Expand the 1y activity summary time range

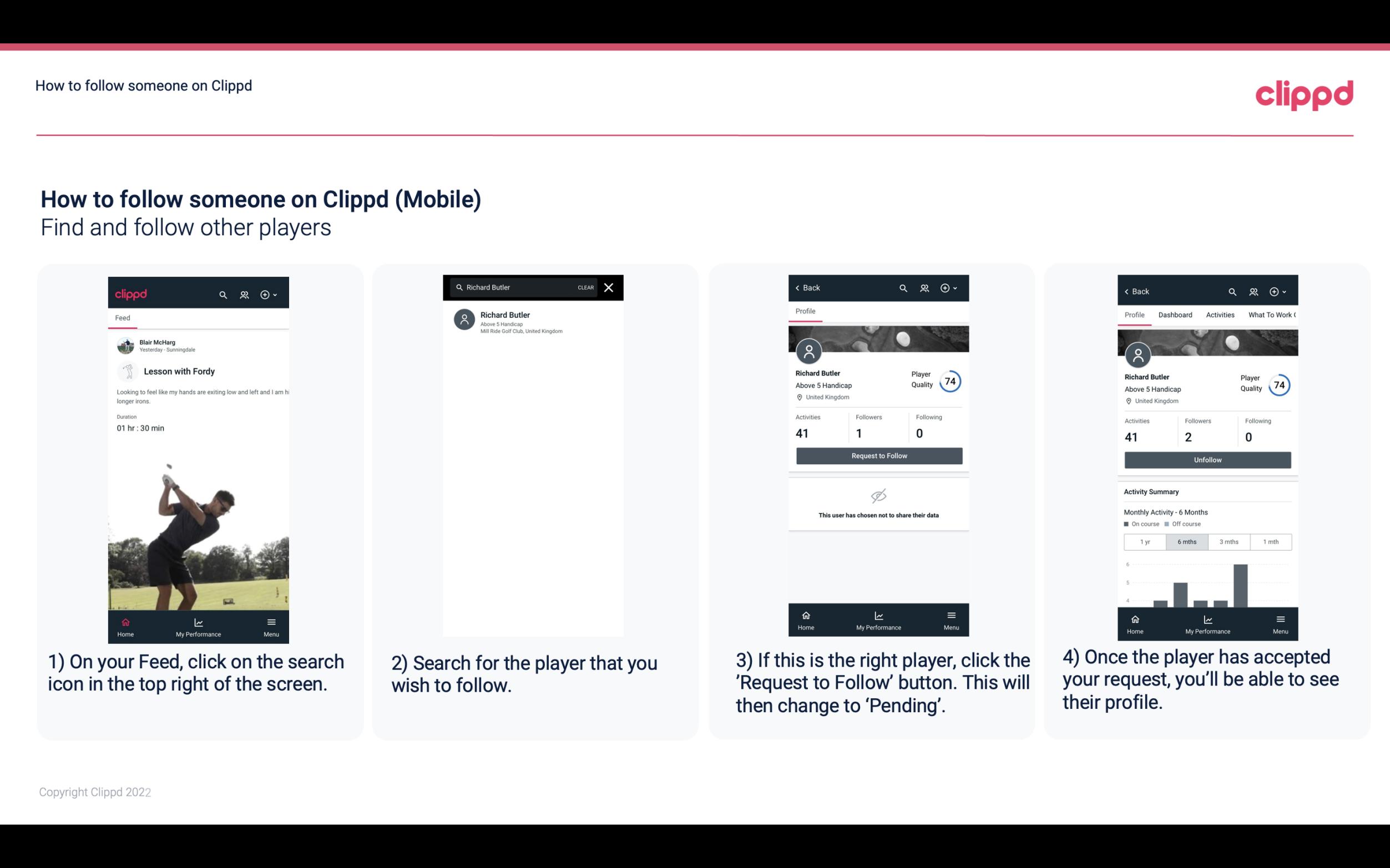click(x=1143, y=541)
